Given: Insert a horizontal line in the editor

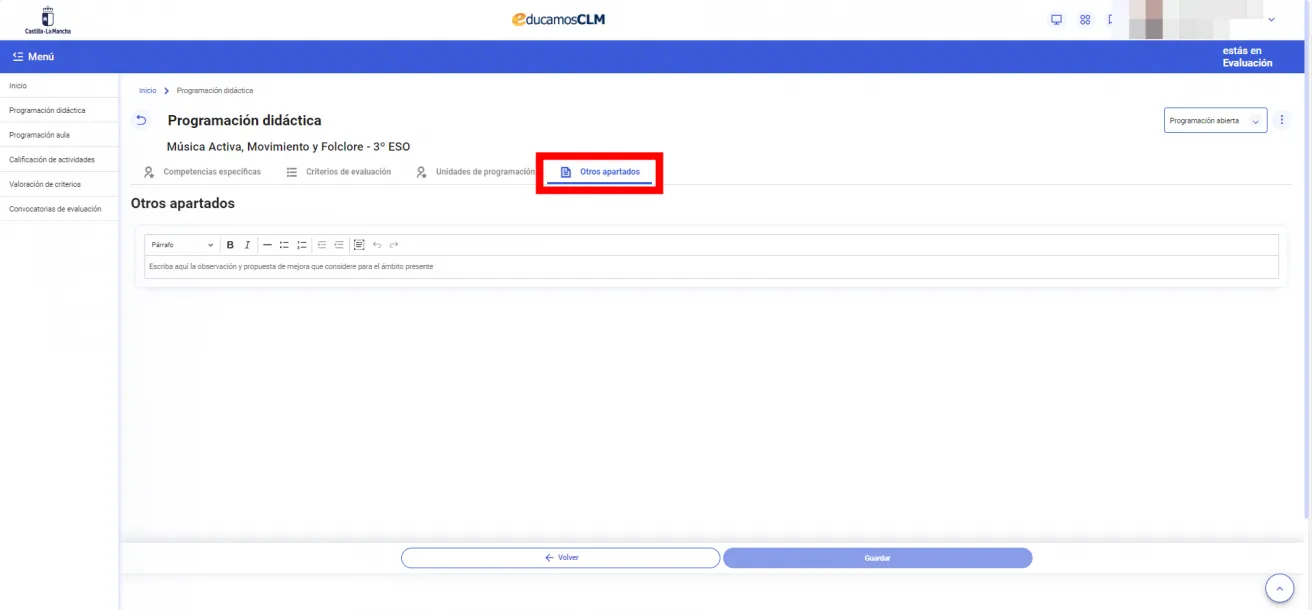Looking at the screenshot, I should [x=268, y=245].
